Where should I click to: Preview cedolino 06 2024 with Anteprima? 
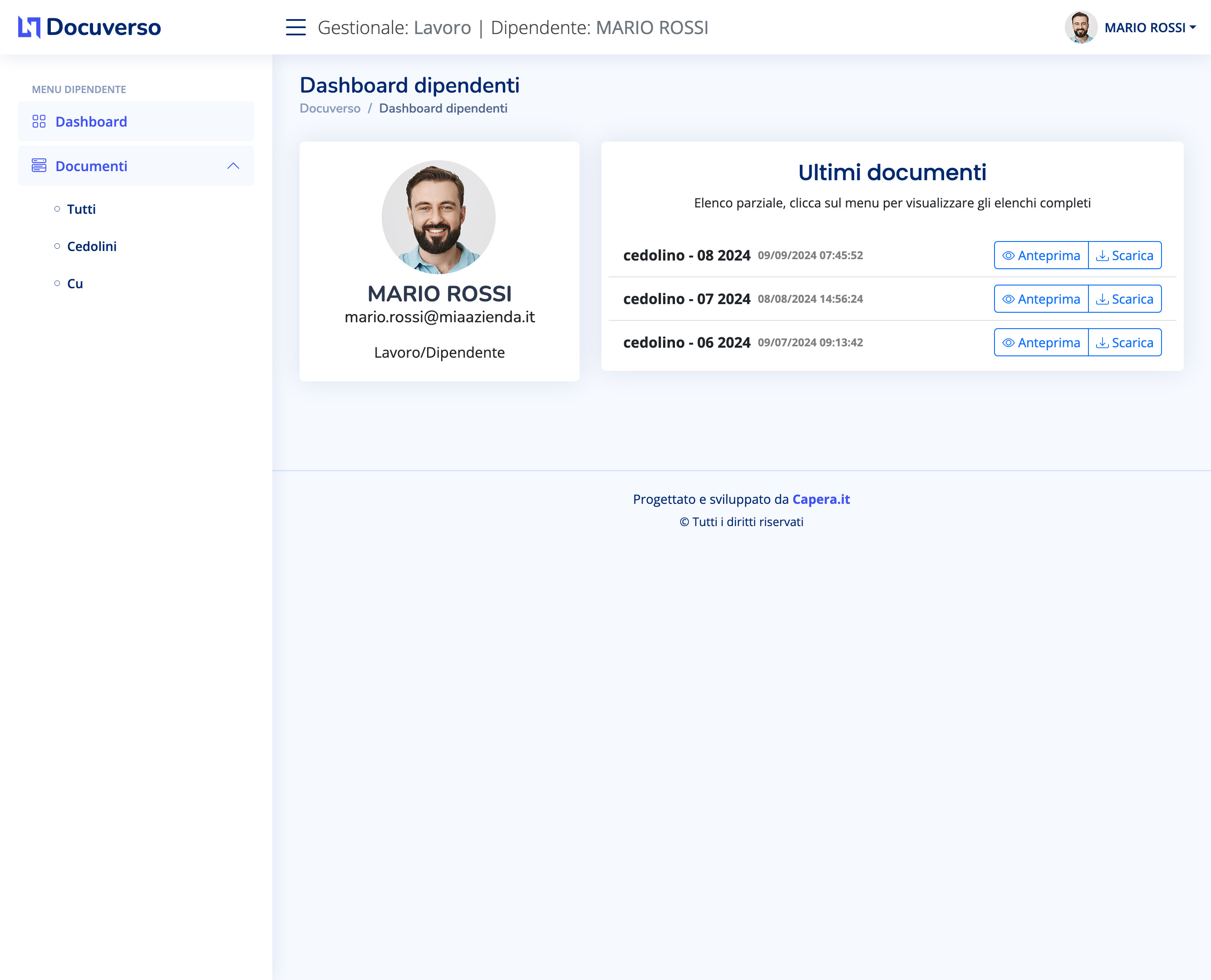[x=1041, y=343]
